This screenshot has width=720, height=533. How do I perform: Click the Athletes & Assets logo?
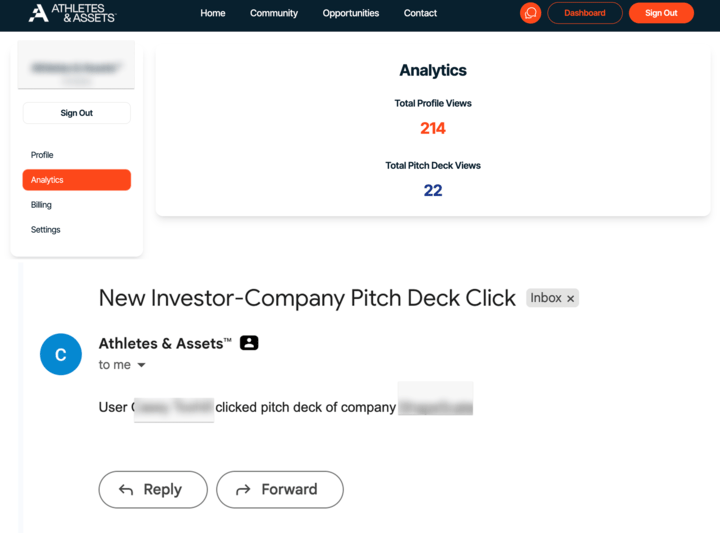coord(72,13)
